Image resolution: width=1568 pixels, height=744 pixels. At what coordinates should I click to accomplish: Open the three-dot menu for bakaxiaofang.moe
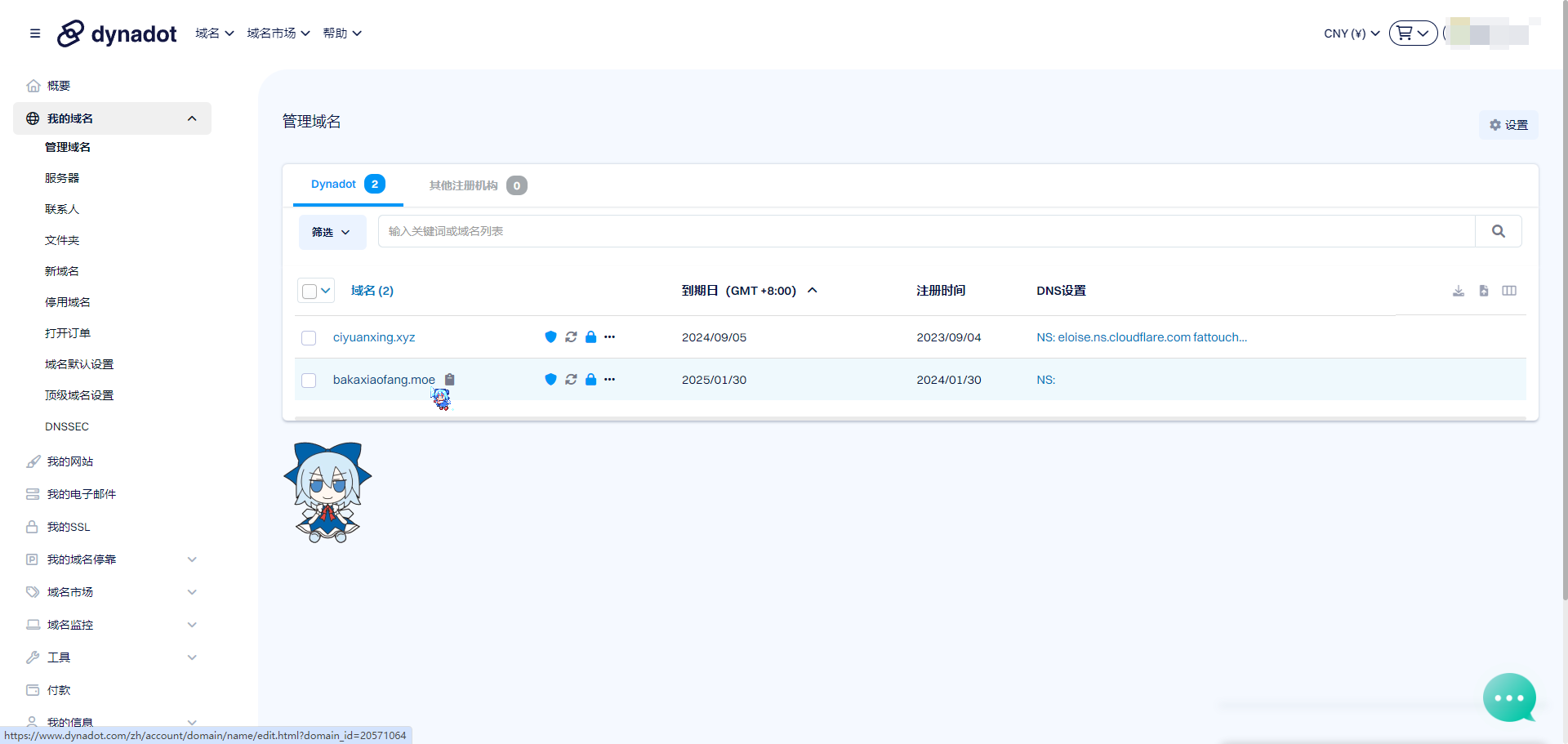[609, 380]
